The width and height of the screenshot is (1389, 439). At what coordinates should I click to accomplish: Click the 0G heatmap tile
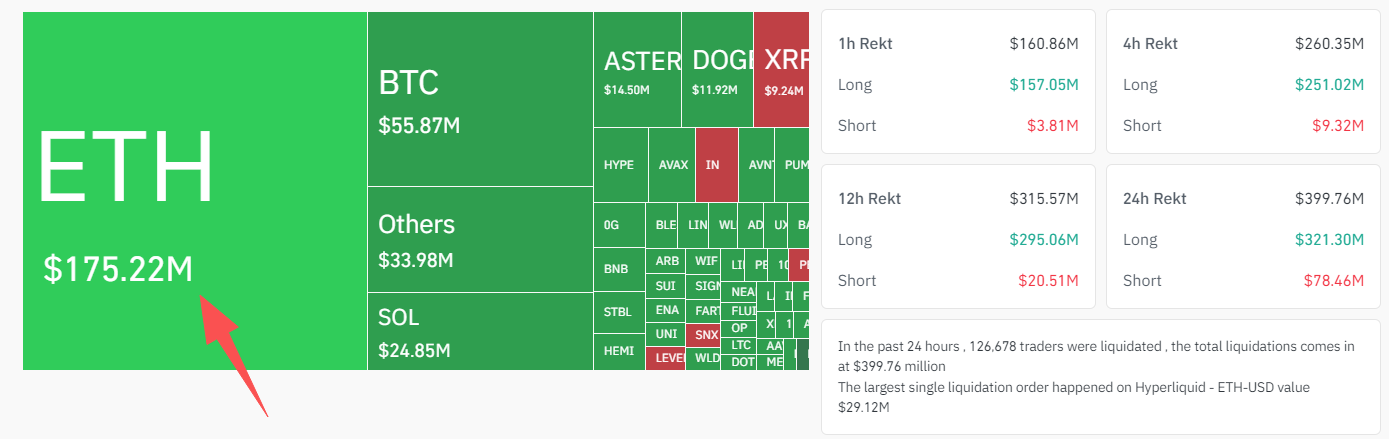[619, 225]
